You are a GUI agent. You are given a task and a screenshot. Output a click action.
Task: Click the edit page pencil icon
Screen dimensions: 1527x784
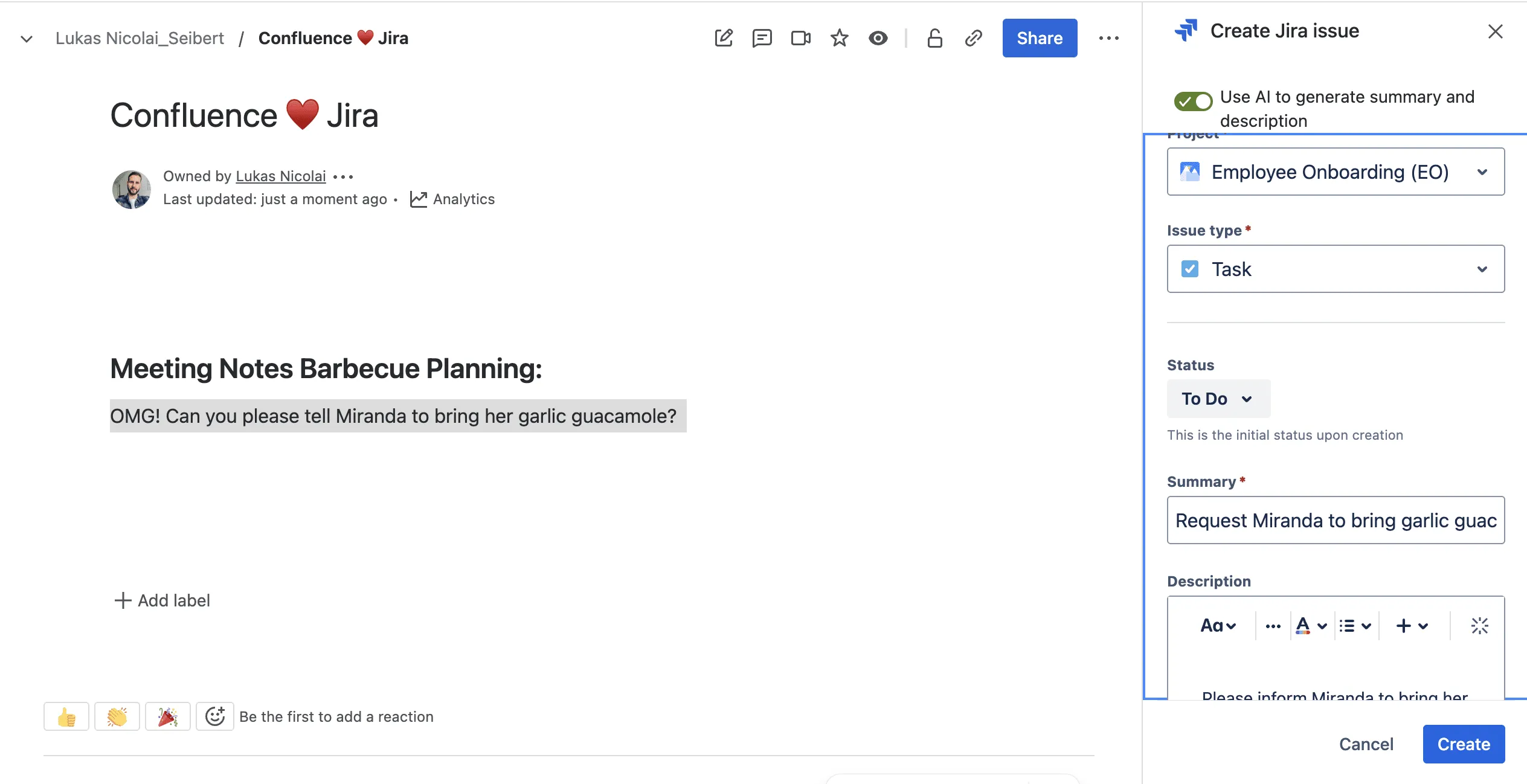[x=724, y=38]
